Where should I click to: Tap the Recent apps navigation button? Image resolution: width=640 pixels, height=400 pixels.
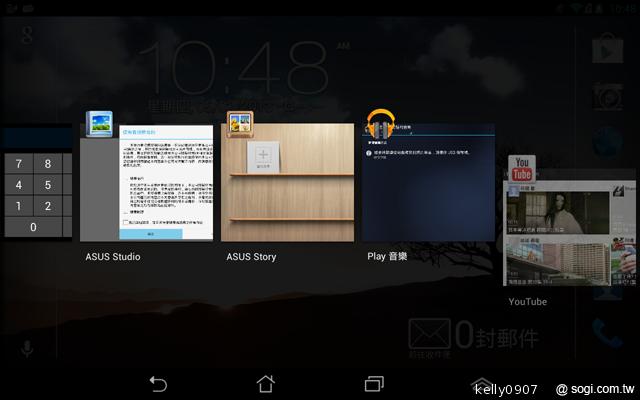374,384
